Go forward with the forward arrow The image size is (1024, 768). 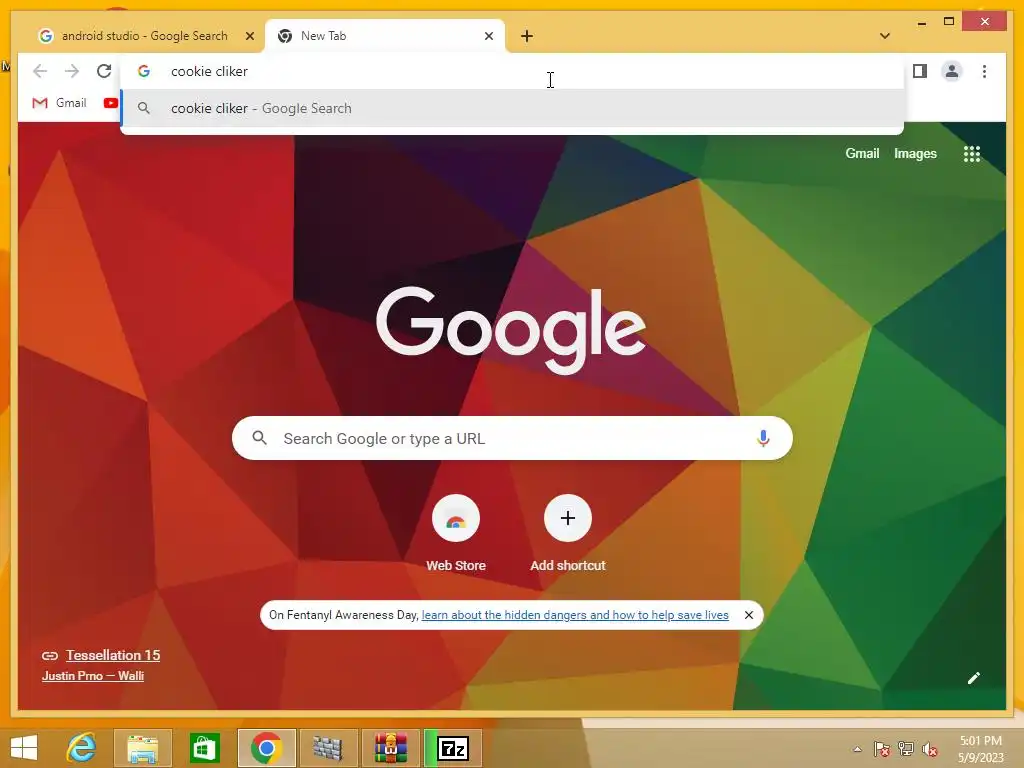pyautogui.click(x=72, y=71)
